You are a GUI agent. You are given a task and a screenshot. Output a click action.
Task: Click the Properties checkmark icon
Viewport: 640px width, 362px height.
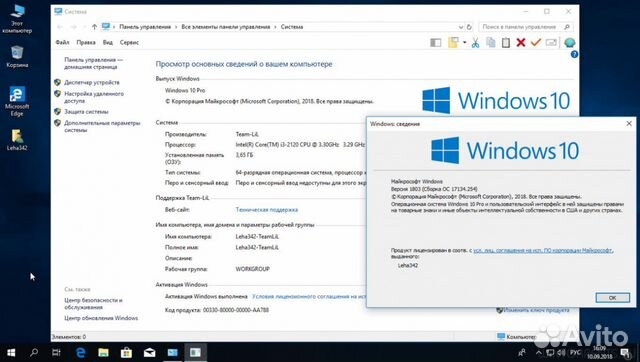pos(536,42)
